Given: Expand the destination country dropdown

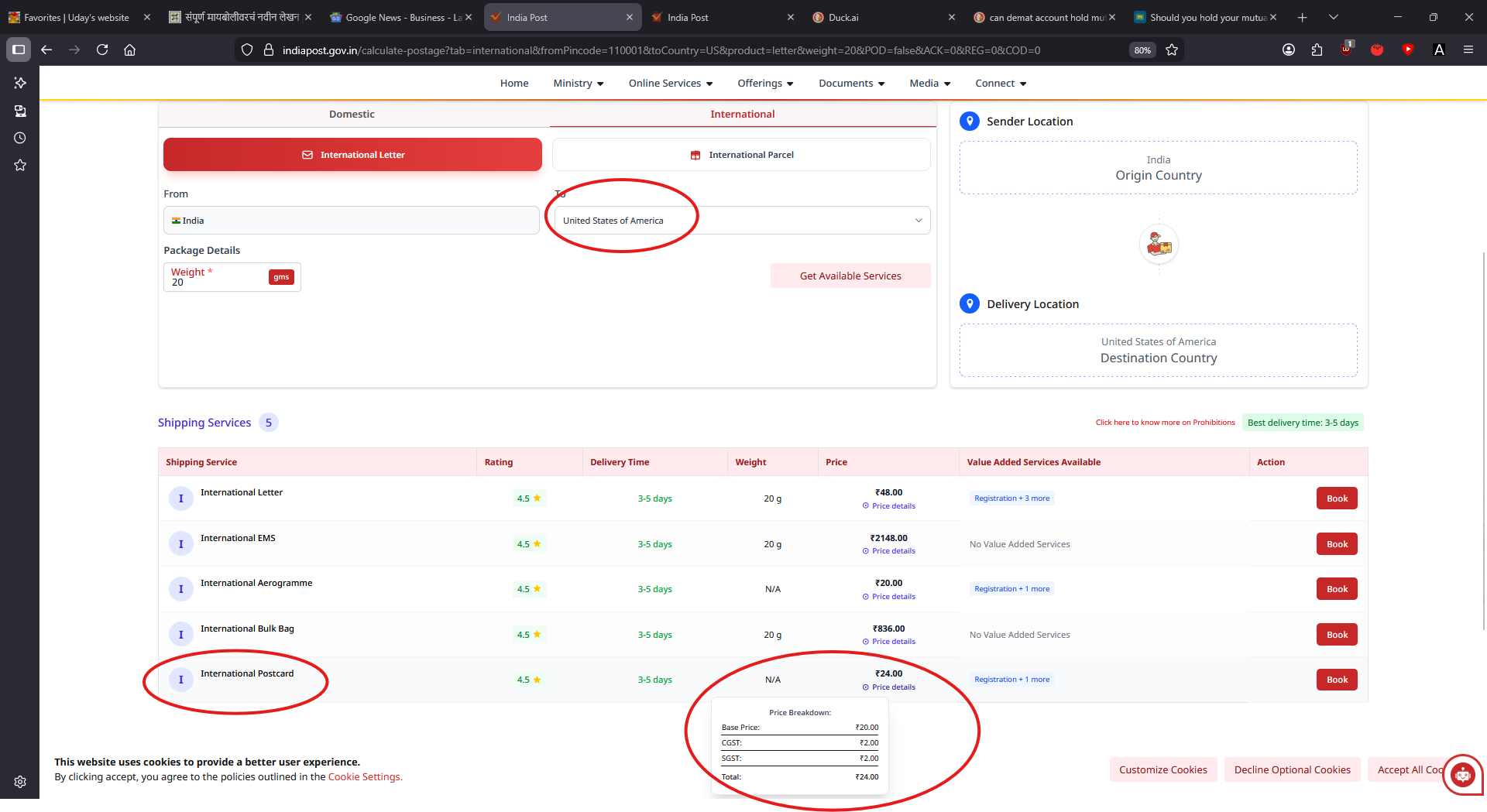Looking at the screenshot, I should coord(918,221).
